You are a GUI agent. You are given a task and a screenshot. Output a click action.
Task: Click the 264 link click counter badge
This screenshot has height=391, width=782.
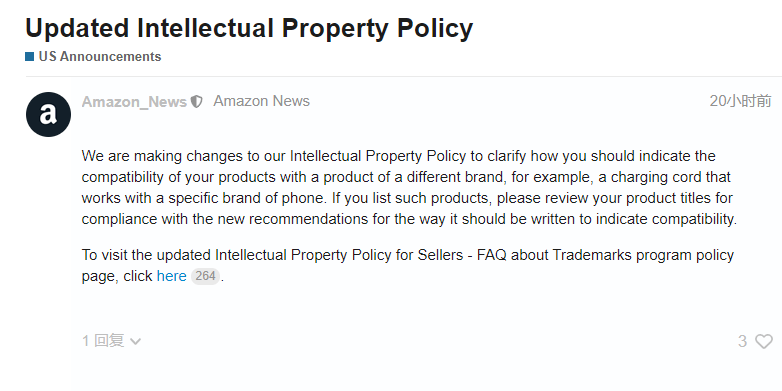coord(205,276)
